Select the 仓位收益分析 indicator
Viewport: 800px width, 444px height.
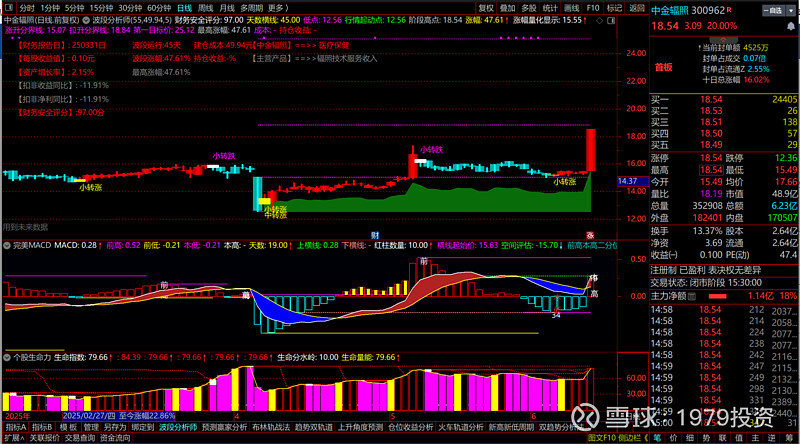coord(410,428)
